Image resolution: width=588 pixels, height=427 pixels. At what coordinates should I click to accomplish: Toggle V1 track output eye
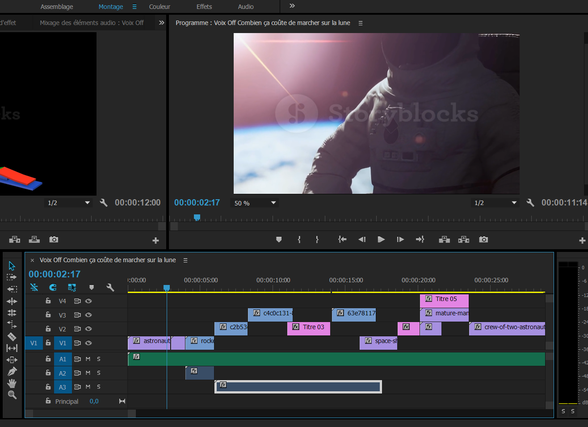pyautogui.click(x=88, y=343)
